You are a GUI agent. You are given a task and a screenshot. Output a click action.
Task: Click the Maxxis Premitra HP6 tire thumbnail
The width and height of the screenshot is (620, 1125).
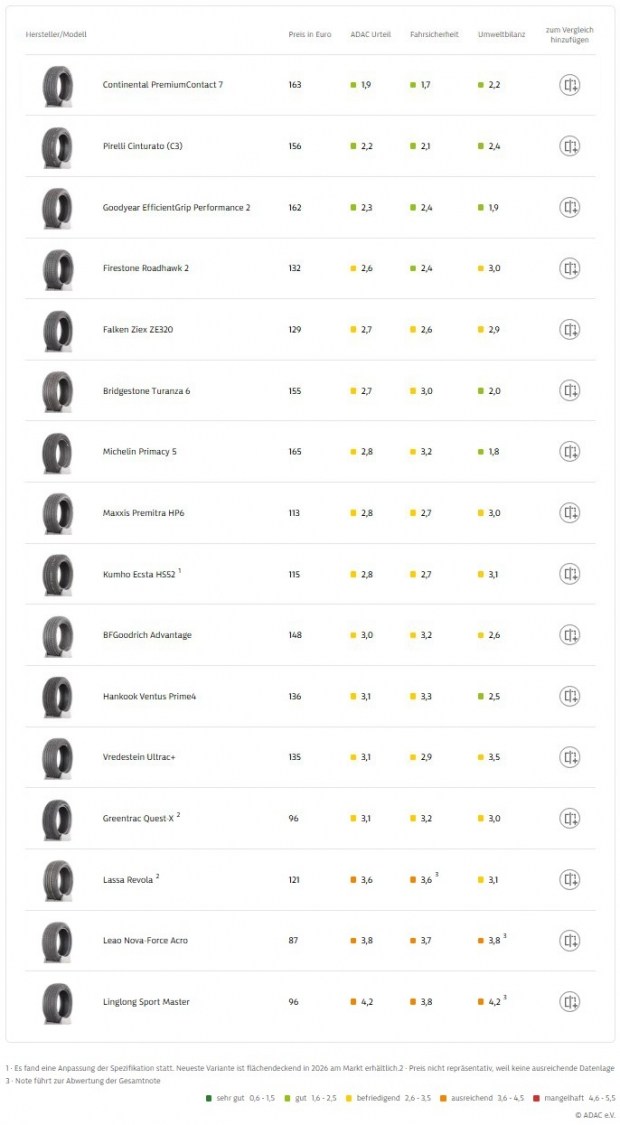pos(57,513)
